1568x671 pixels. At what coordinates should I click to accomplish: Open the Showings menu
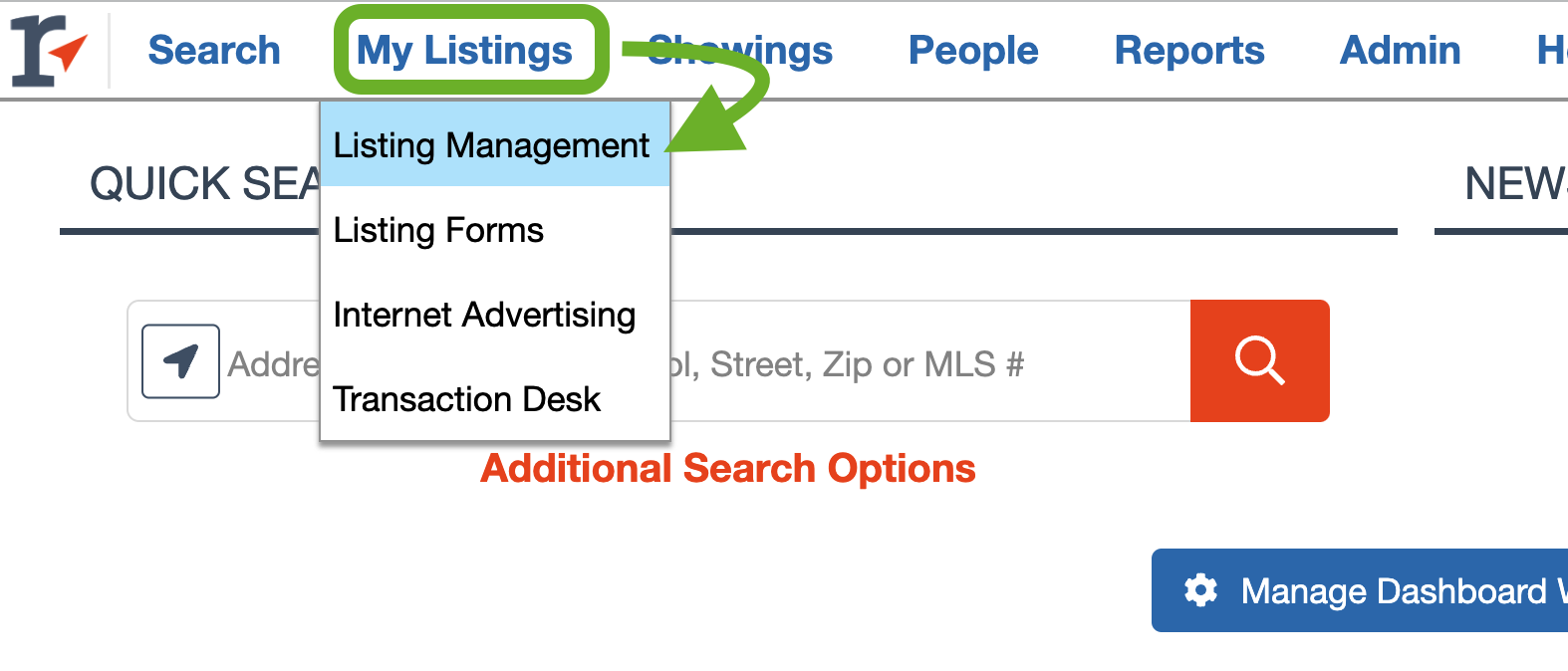point(741,51)
